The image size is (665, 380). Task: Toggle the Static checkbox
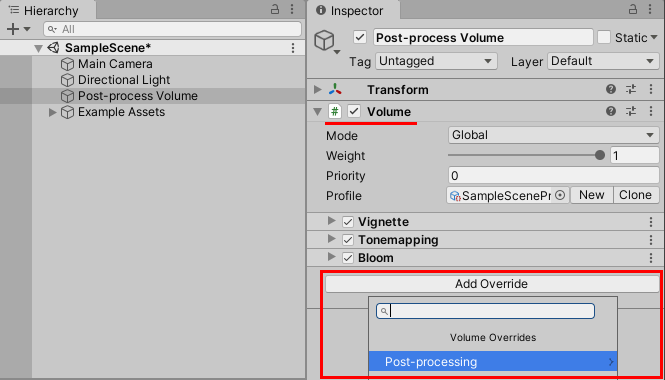click(x=604, y=37)
